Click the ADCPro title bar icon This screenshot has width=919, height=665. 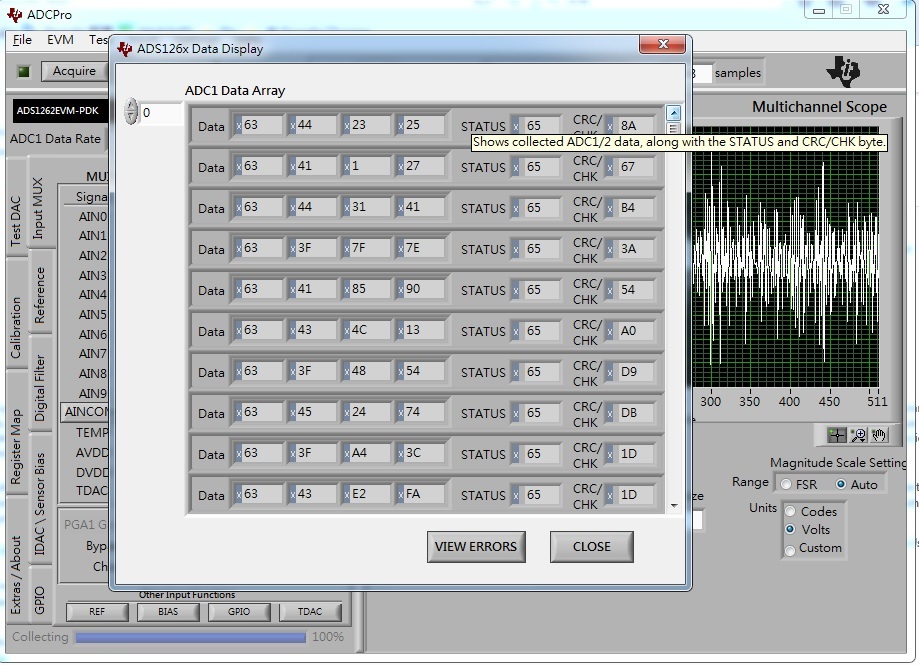14,14
